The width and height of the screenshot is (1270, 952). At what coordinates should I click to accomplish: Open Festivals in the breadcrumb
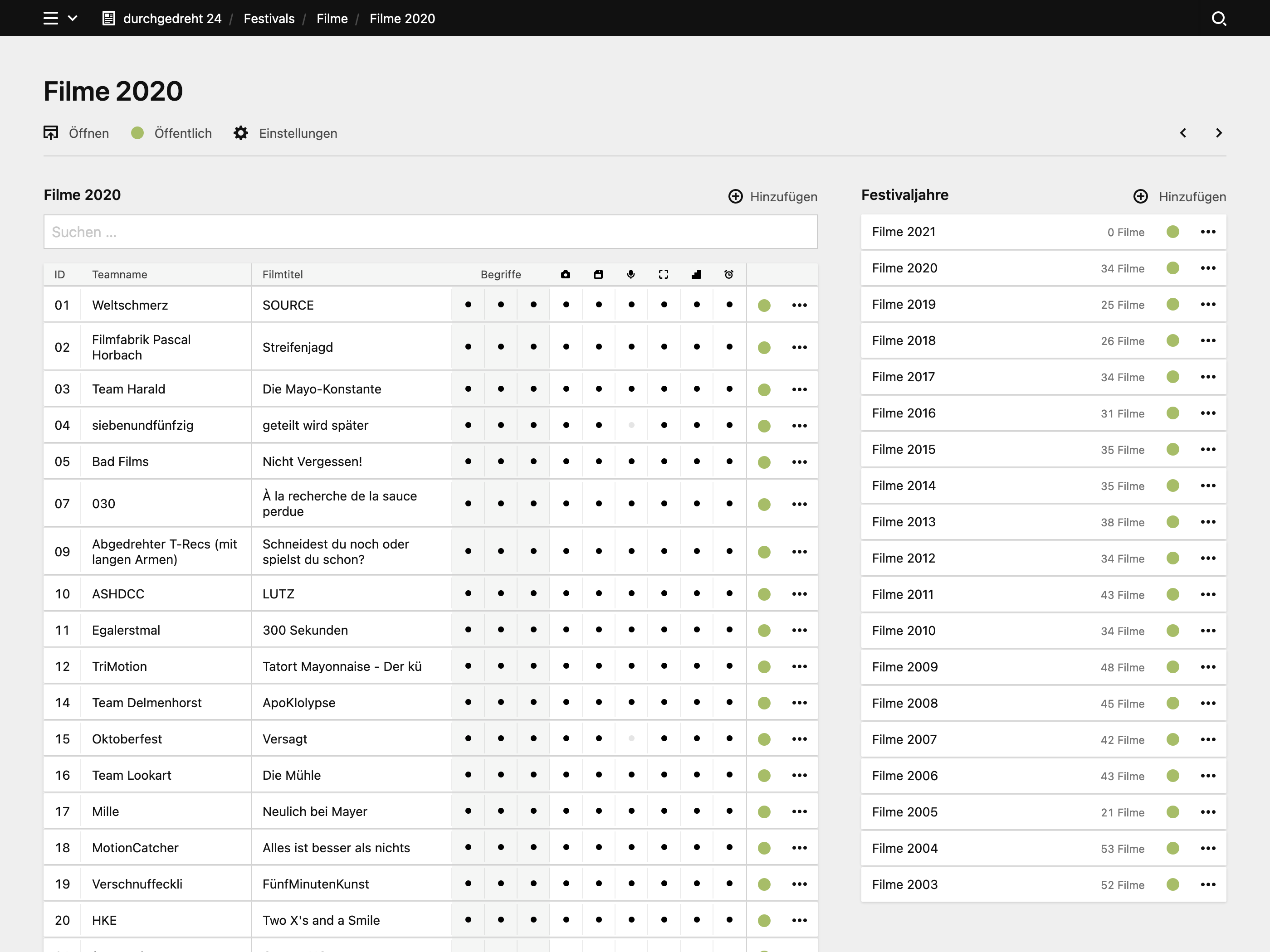click(269, 19)
